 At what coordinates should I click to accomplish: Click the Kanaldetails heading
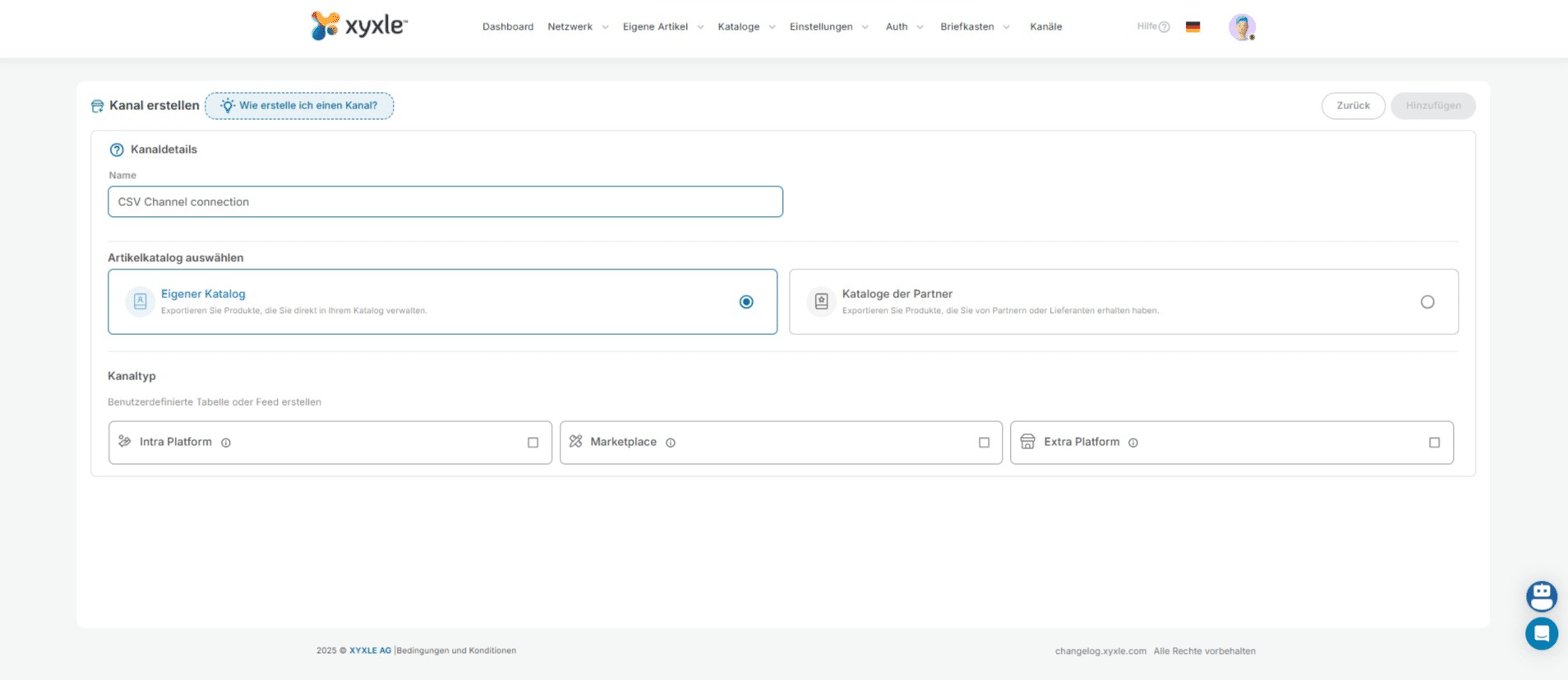pos(164,149)
